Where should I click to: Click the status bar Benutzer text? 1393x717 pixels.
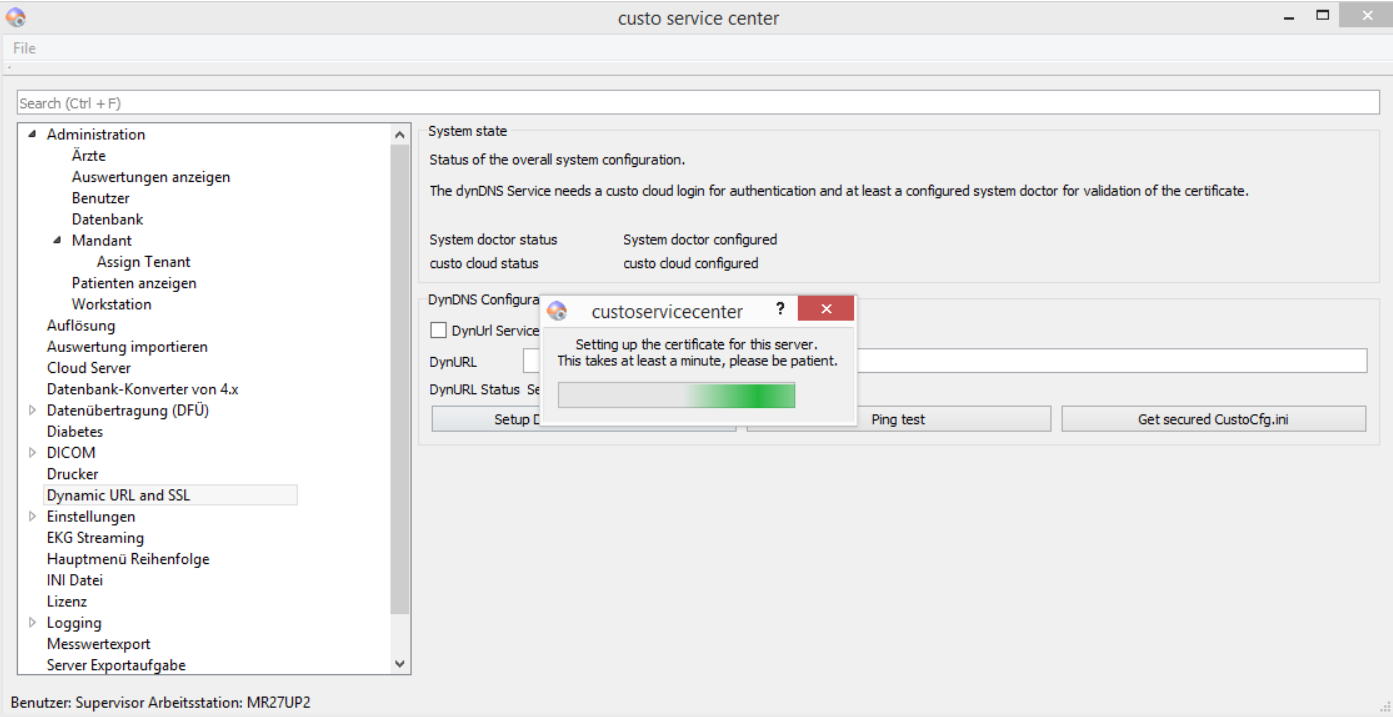click(x=161, y=702)
